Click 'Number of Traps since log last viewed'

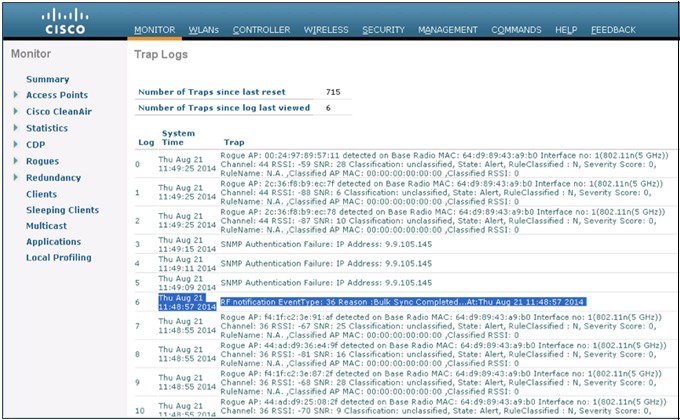(224, 108)
